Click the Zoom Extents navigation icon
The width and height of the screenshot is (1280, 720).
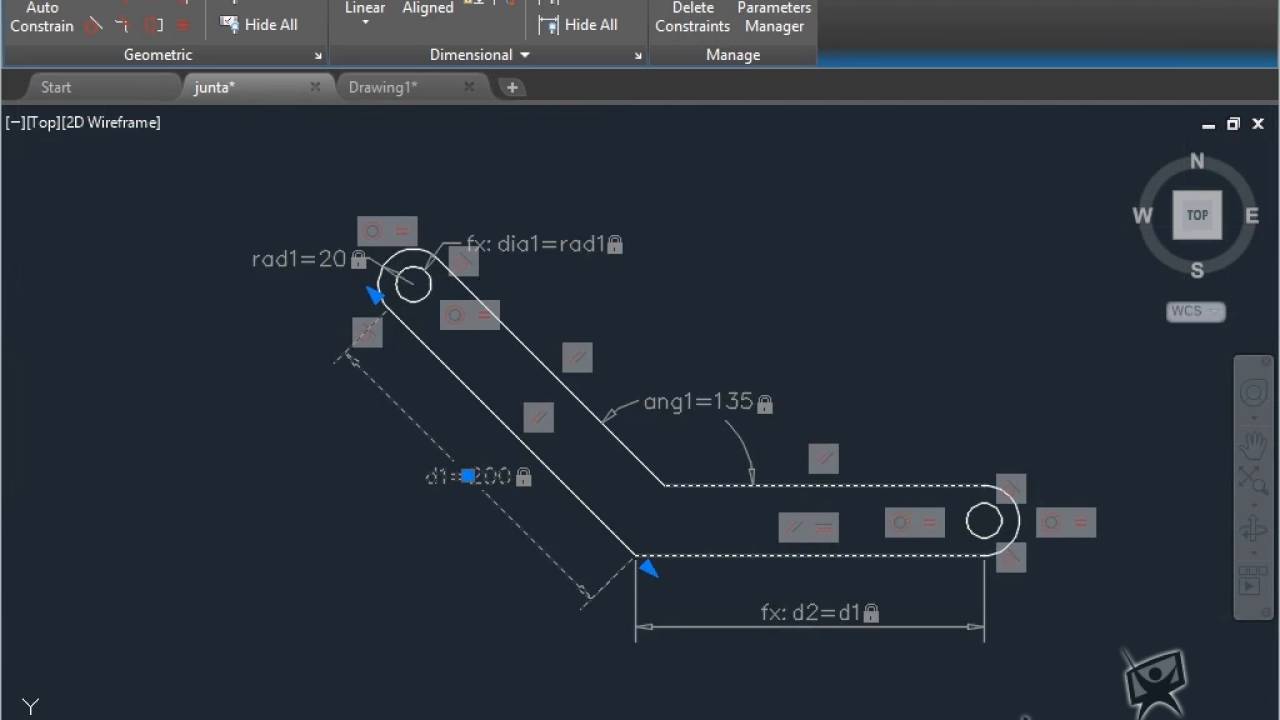[1253, 480]
